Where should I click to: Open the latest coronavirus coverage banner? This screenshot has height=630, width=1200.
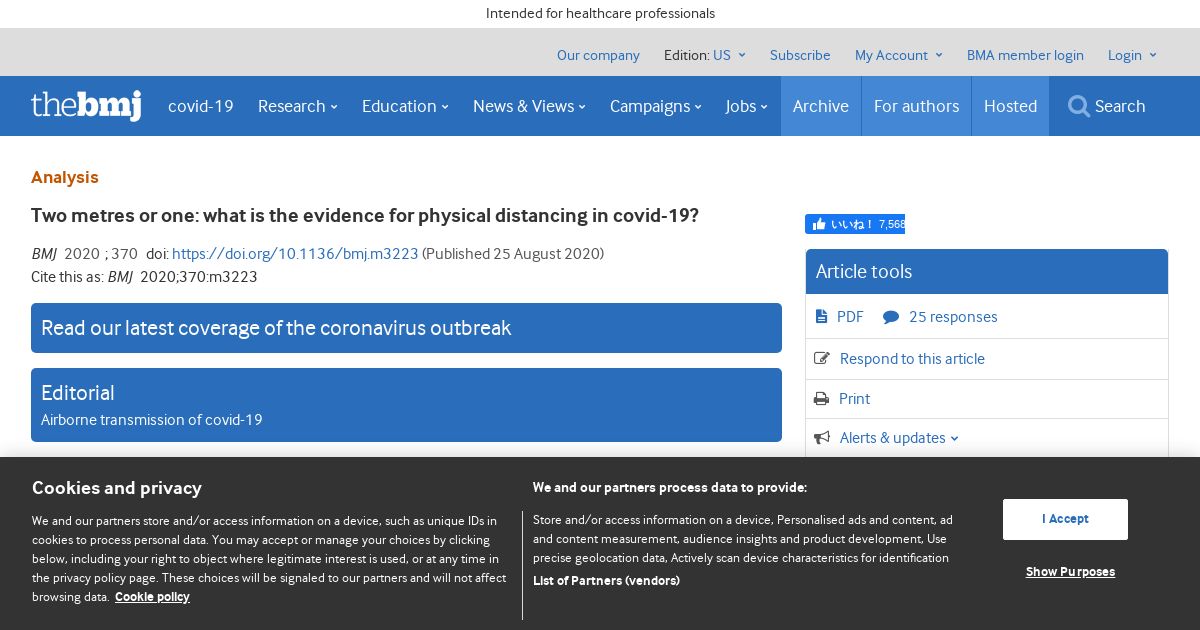[x=406, y=328]
